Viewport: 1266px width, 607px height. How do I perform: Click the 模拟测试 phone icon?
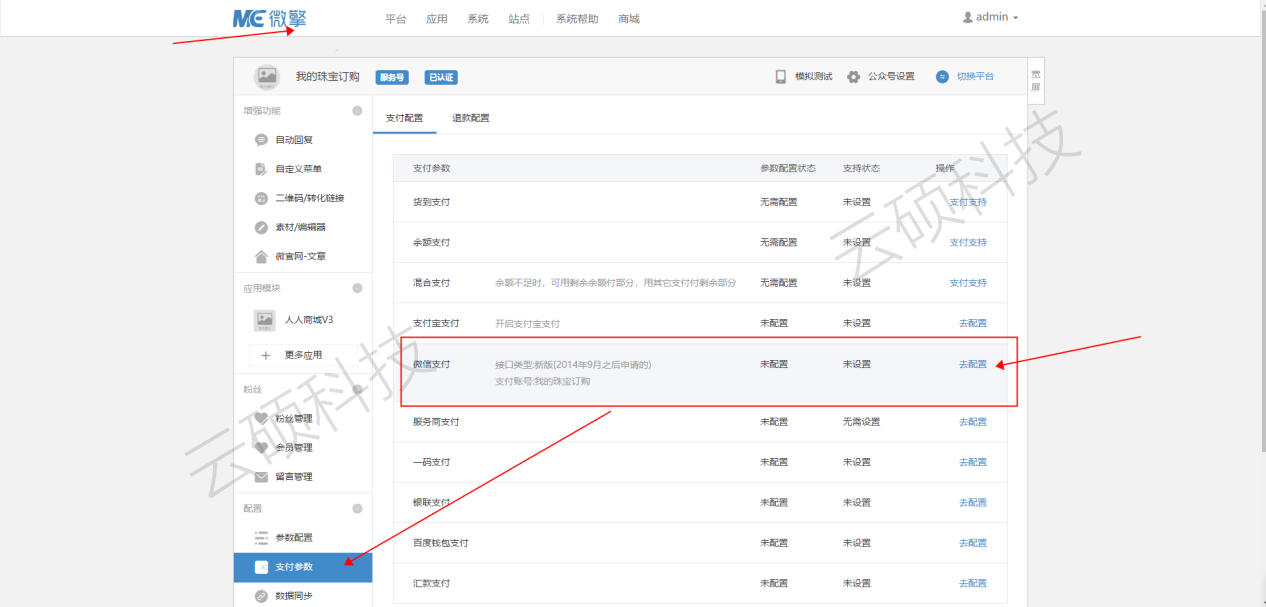click(x=781, y=77)
